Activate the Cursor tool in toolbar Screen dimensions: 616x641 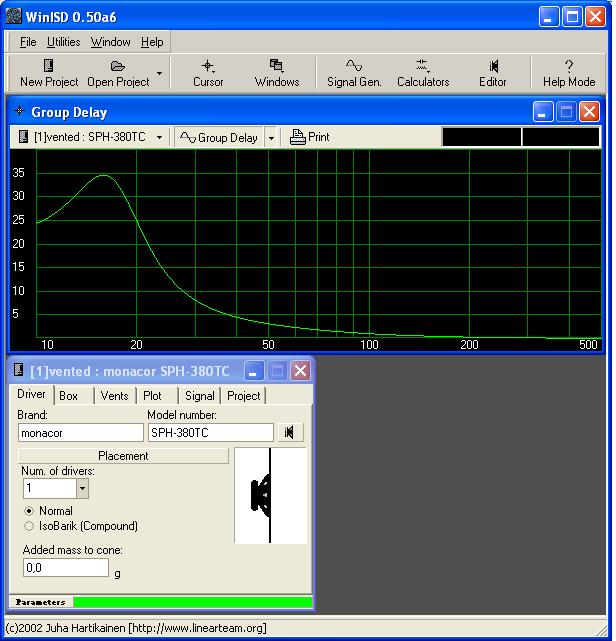click(208, 73)
